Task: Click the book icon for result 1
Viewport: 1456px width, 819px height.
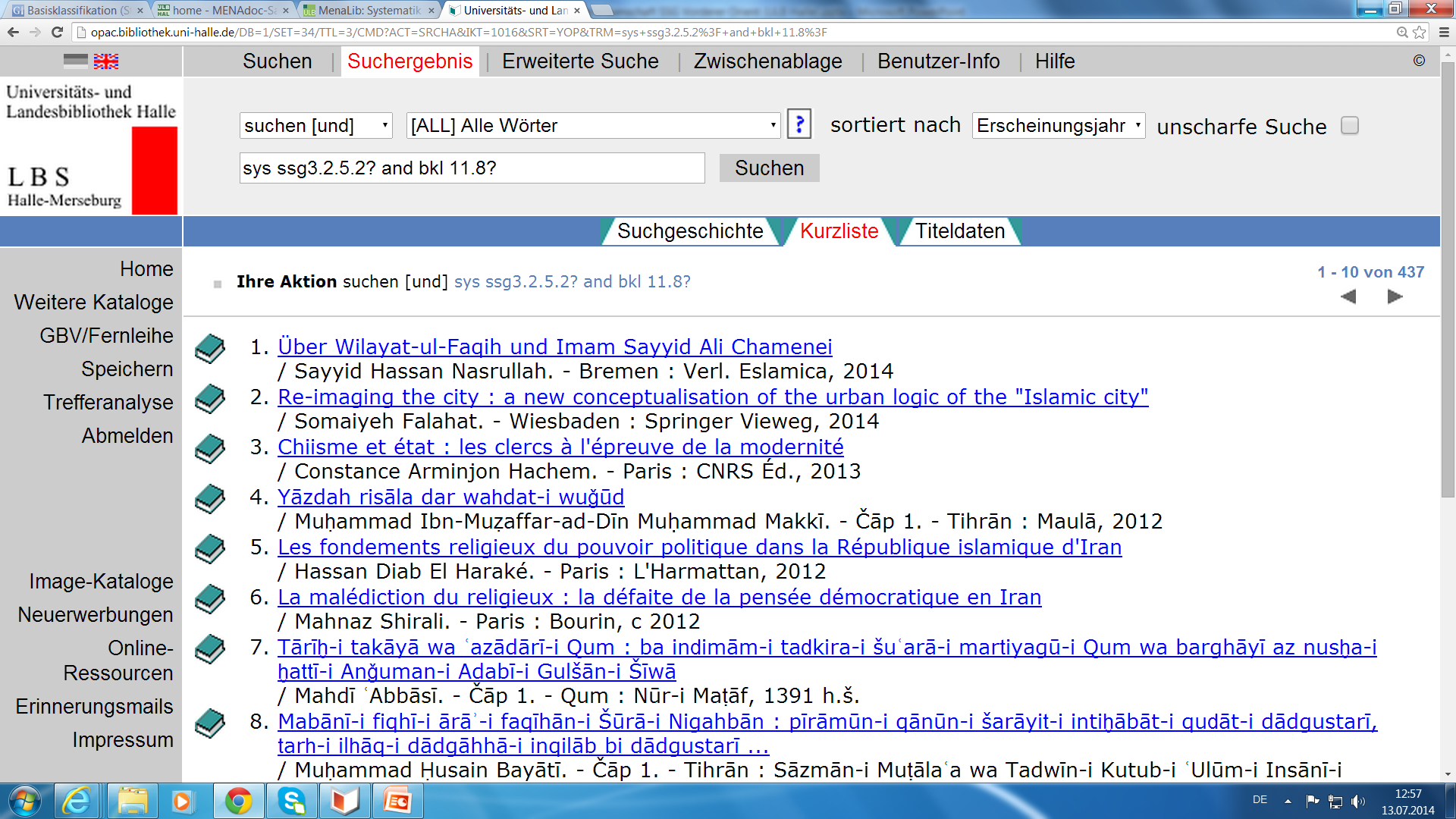Action: (210, 349)
